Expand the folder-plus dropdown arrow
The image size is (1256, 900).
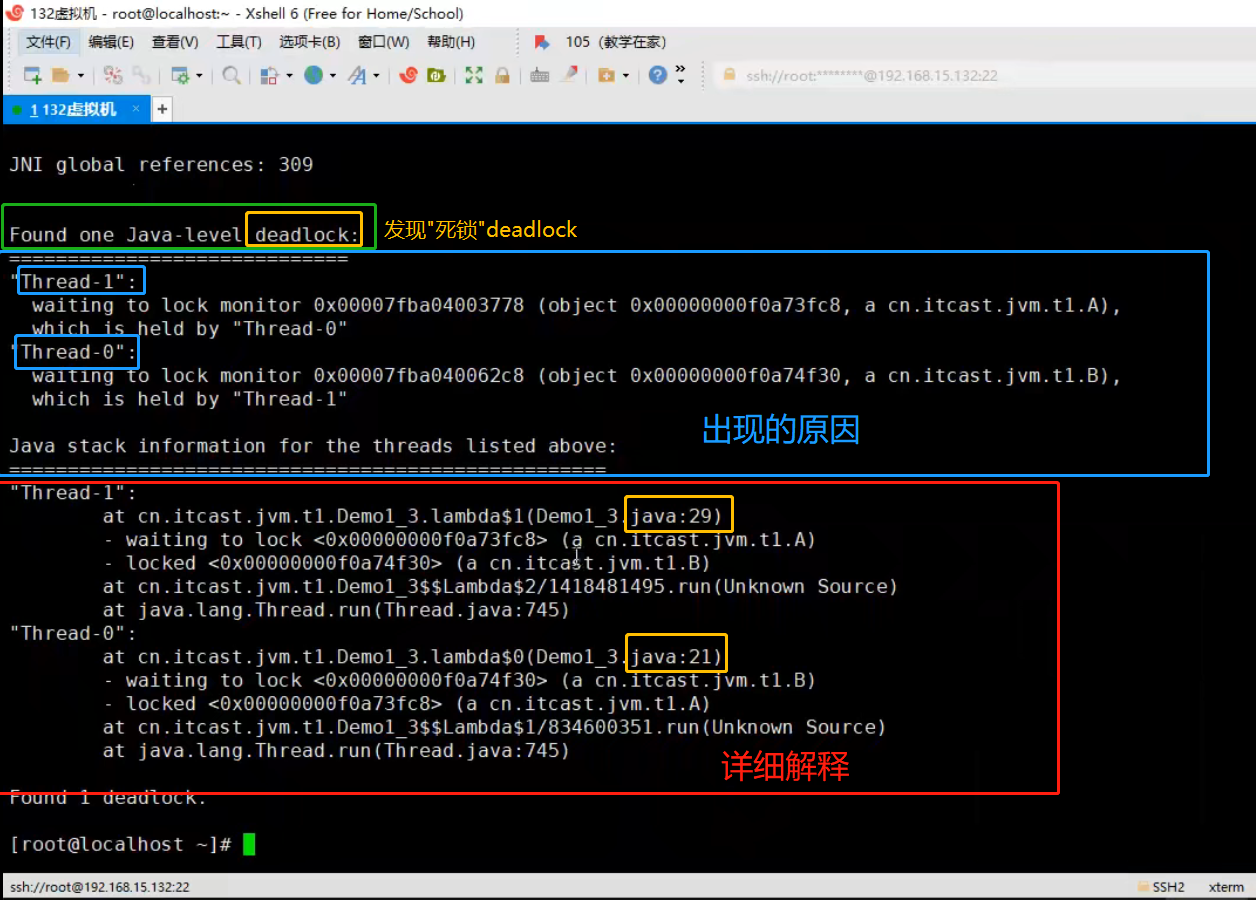pos(626,76)
